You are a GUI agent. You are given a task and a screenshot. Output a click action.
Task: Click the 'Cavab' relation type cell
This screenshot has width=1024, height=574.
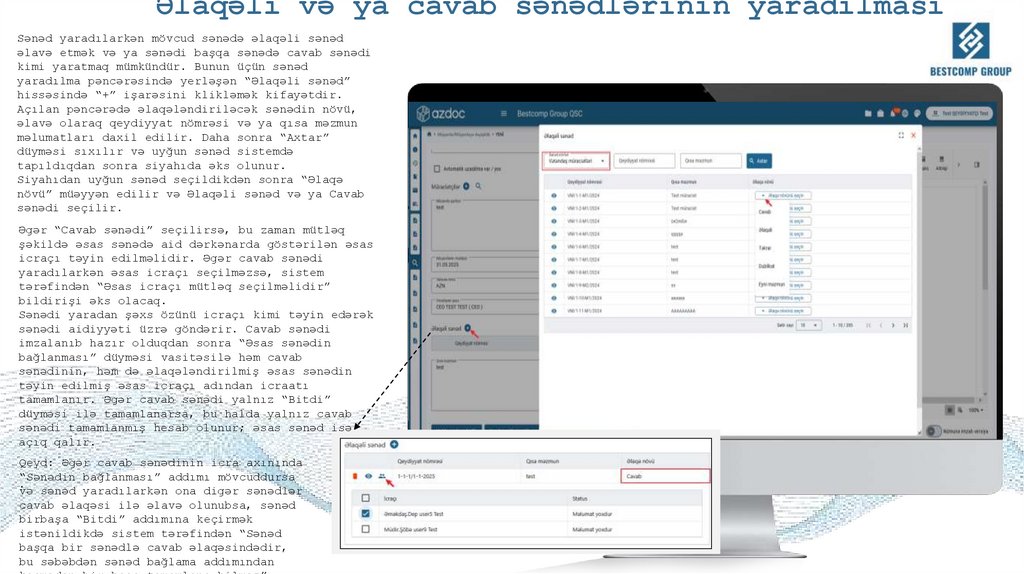[664, 476]
